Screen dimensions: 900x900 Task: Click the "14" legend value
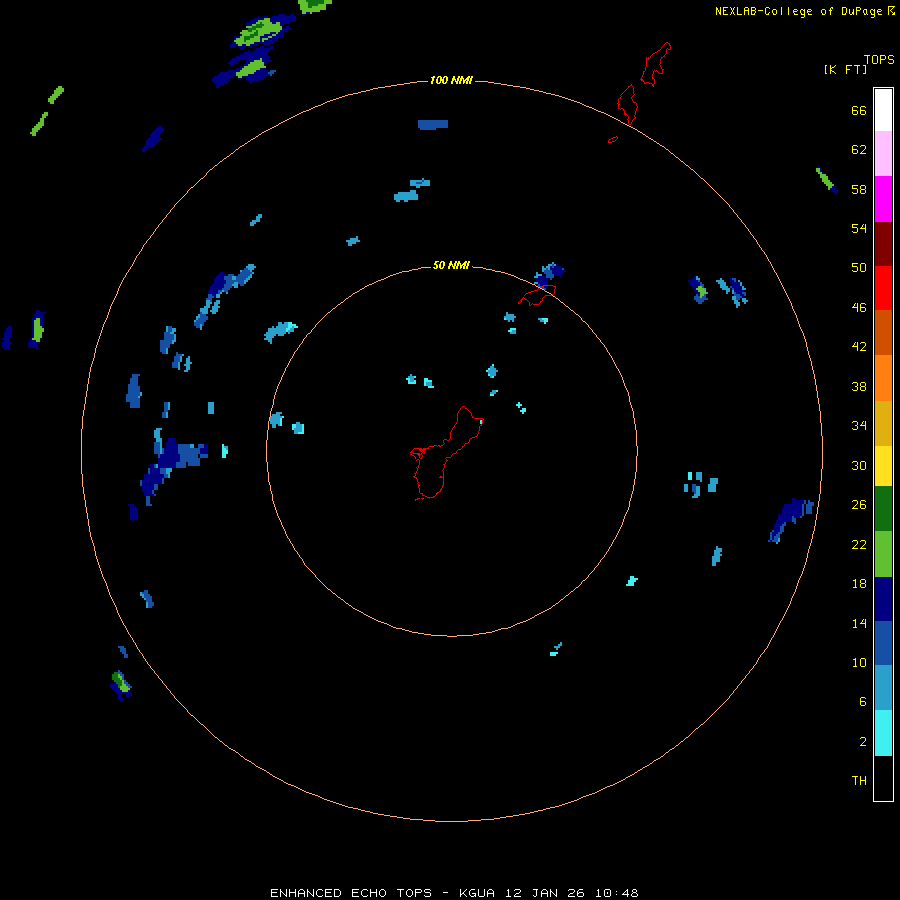(x=859, y=623)
